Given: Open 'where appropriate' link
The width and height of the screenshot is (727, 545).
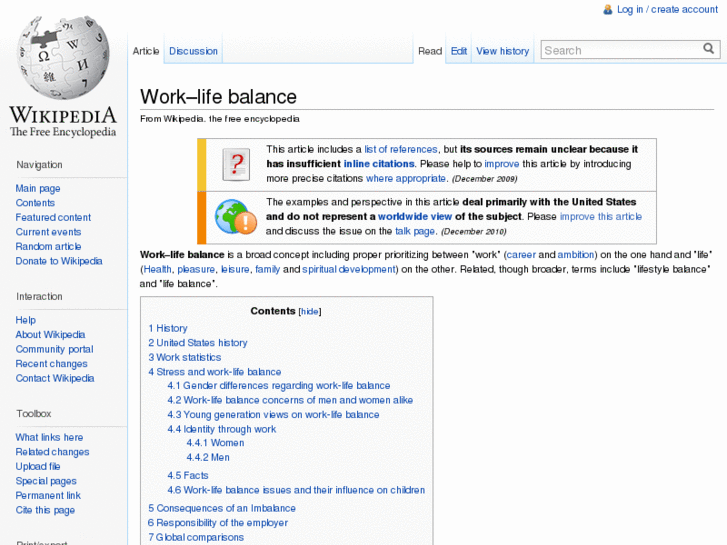Looking at the screenshot, I should (406, 178).
